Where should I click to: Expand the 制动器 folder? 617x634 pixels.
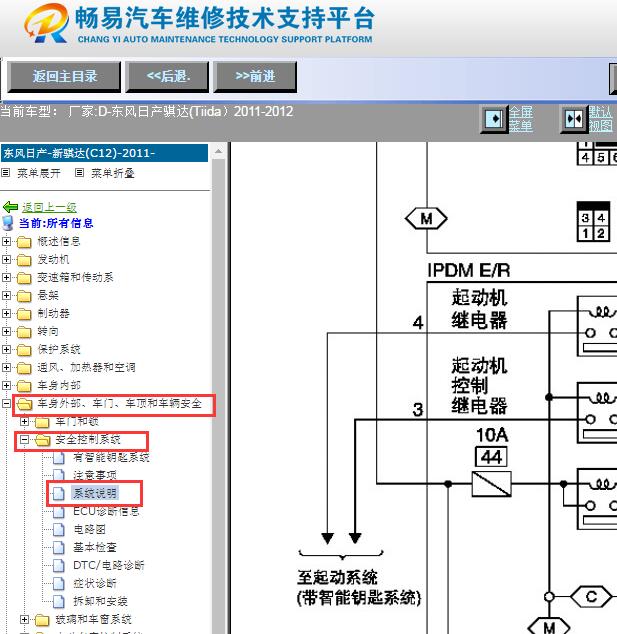6,313
